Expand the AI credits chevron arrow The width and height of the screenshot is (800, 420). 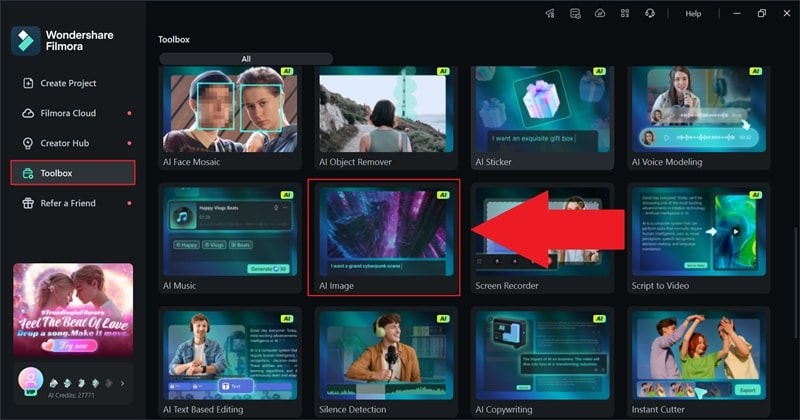click(x=122, y=383)
